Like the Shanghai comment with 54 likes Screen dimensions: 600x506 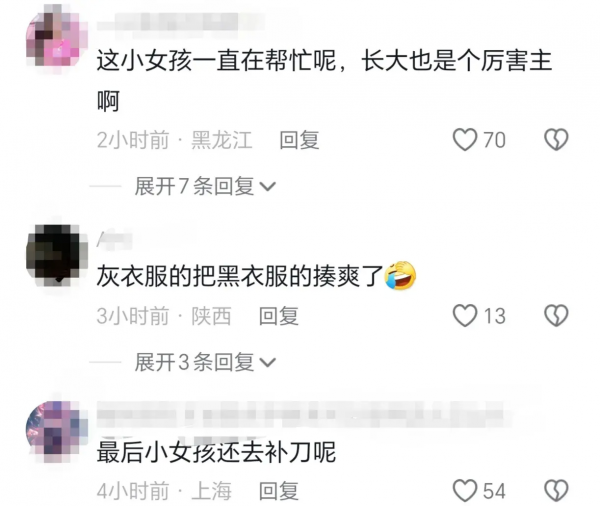pyautogui.click(x=465, y=490)
